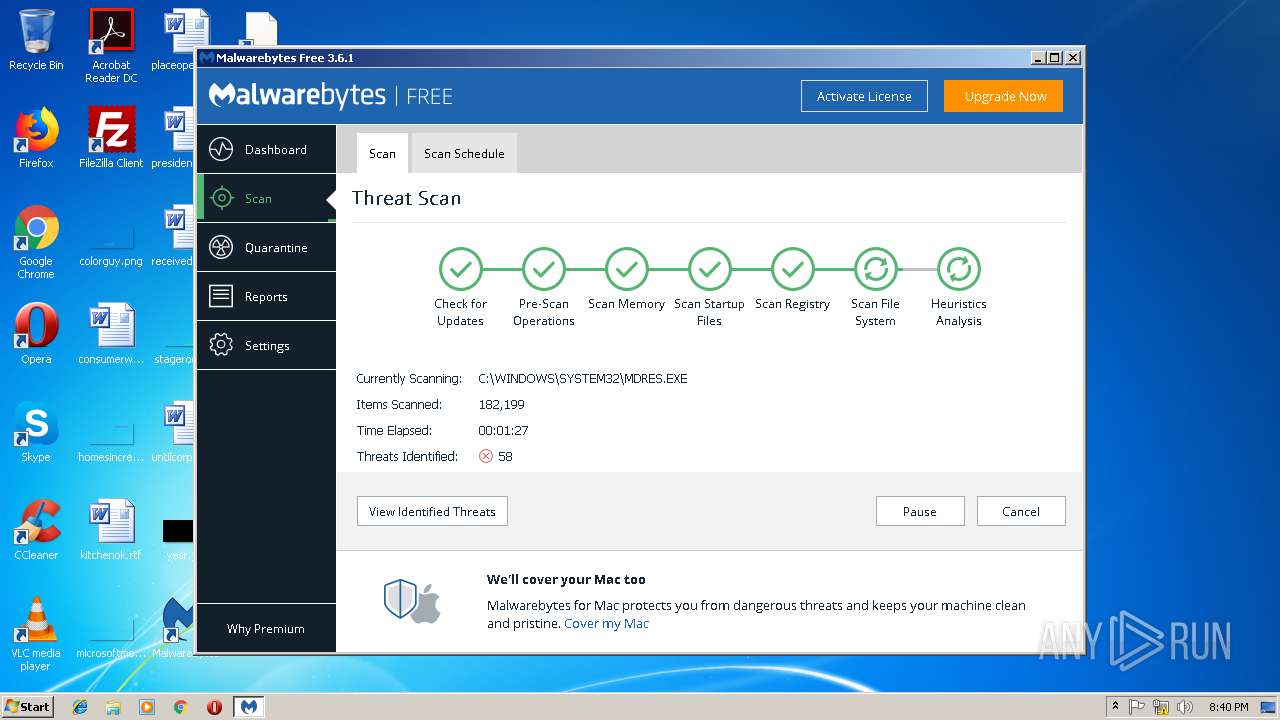
Task: Select the Scan tab
Action: click(382, 154)
